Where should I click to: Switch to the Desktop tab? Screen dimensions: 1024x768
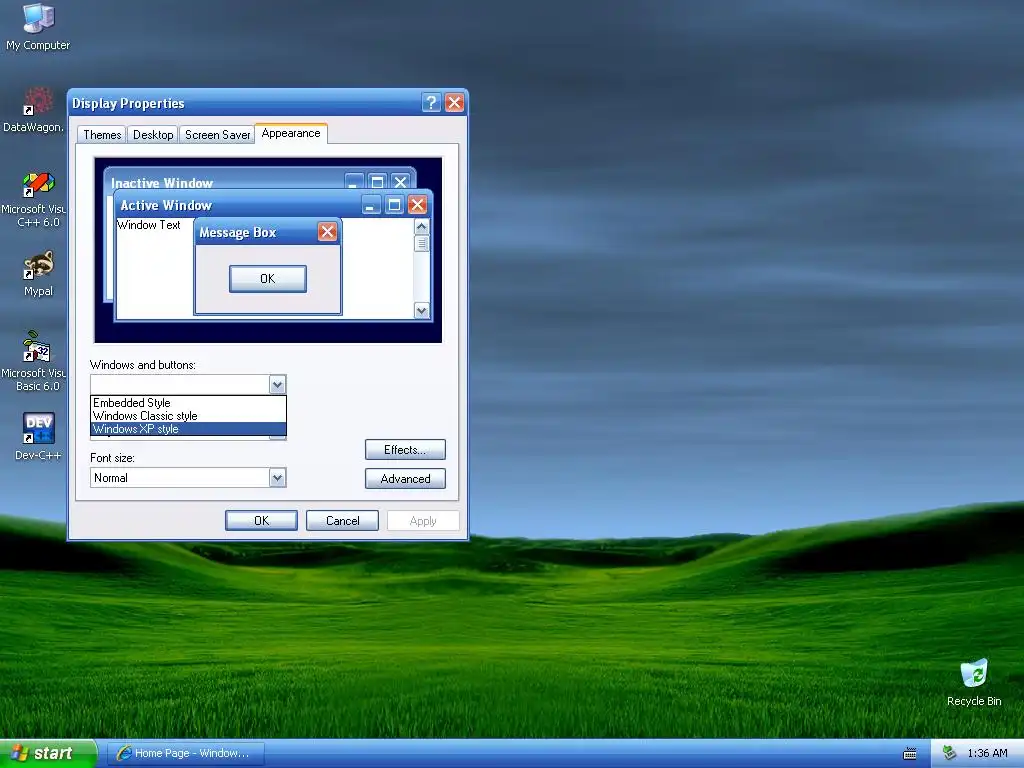click(153, 135)
